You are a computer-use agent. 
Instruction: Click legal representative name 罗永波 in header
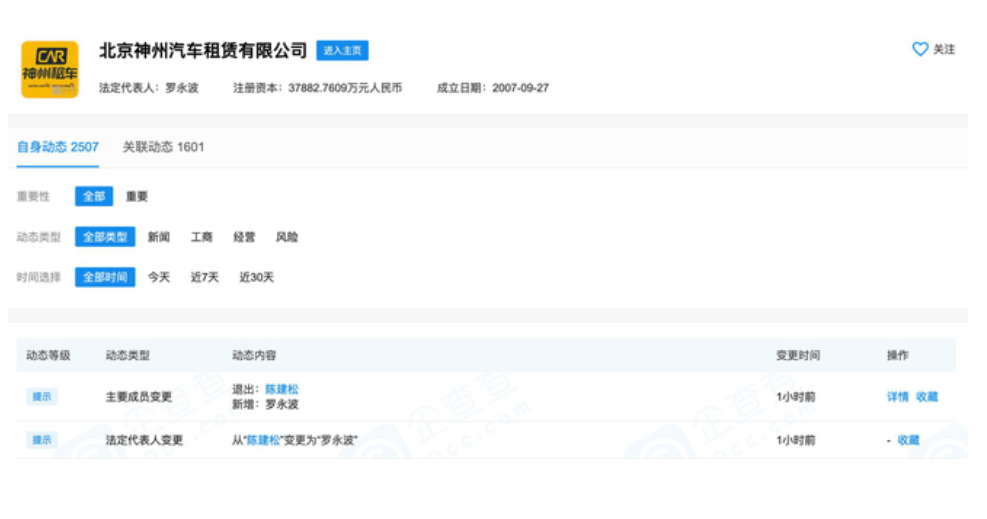(x=182, y=88)
